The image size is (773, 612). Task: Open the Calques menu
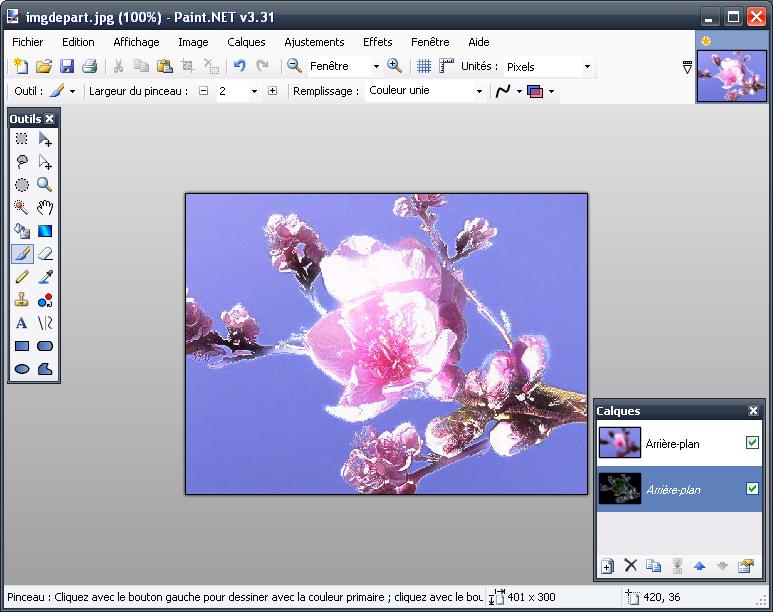pos(246,42)
